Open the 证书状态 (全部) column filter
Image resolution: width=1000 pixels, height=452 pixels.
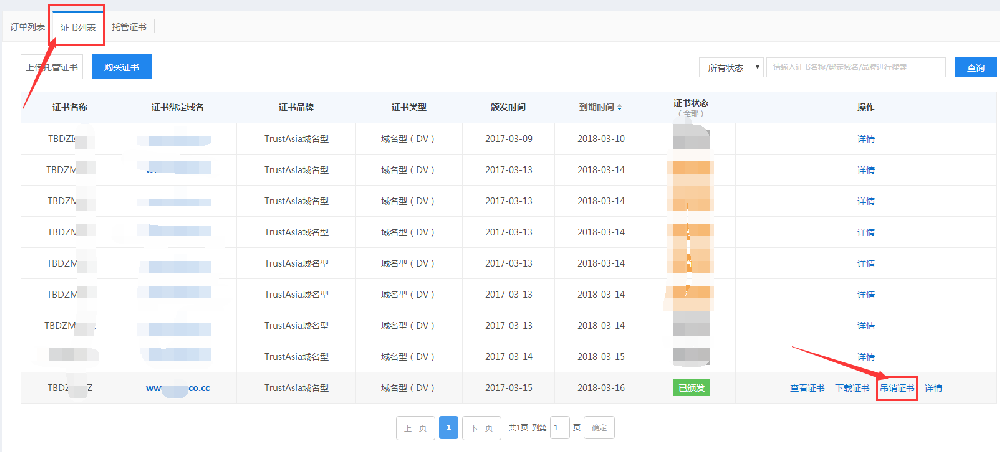[691, 108]
